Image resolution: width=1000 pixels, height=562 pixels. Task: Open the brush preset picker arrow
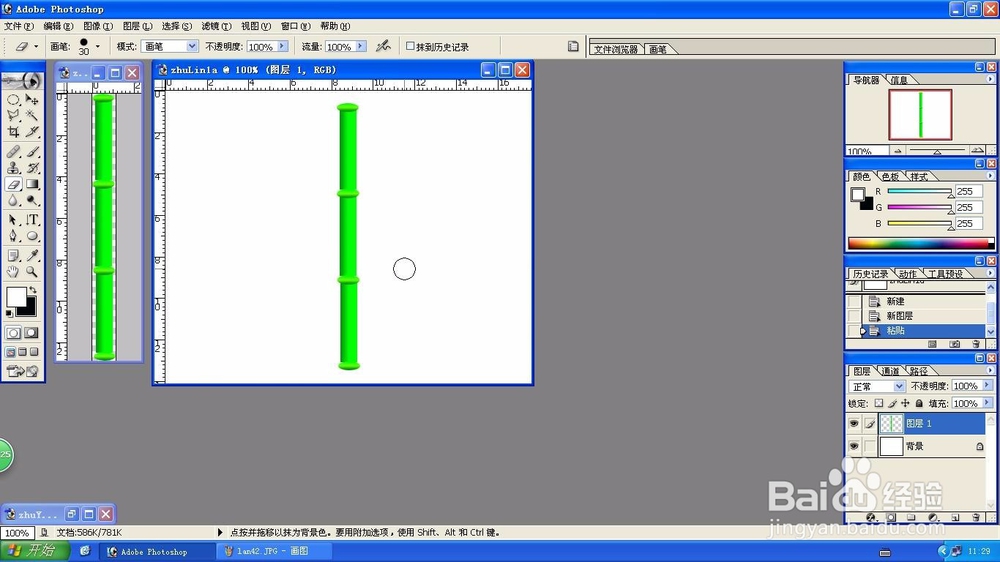(x=98, y=46)
